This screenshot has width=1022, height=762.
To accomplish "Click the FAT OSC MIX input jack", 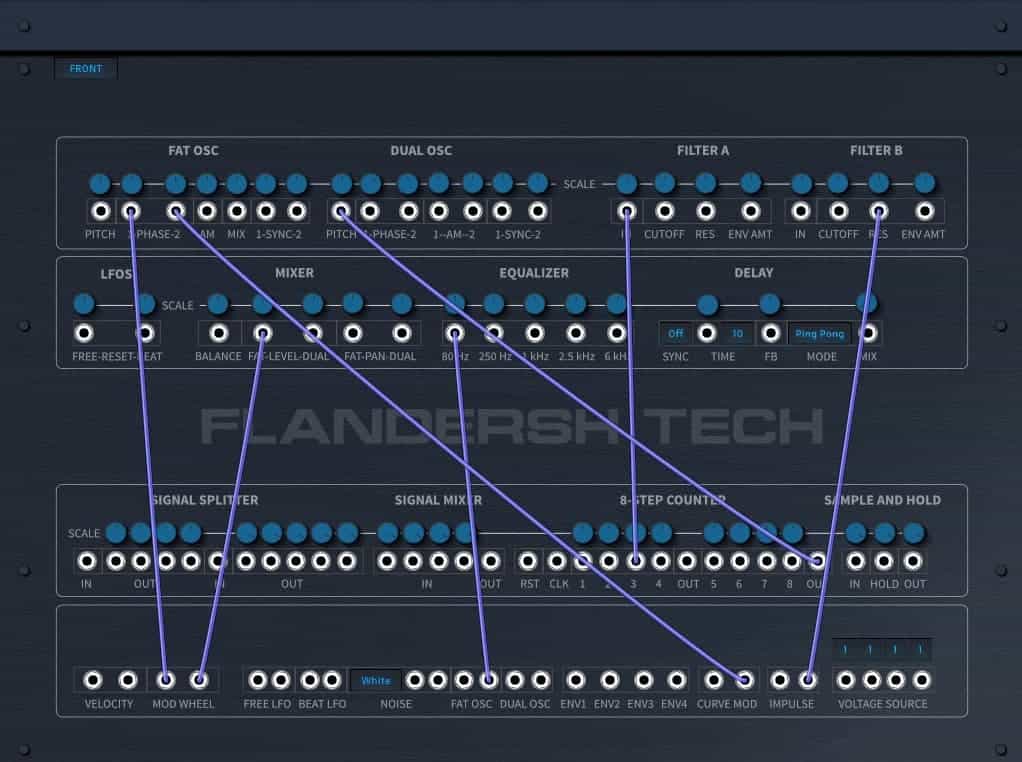I will [x=237, y=211].
